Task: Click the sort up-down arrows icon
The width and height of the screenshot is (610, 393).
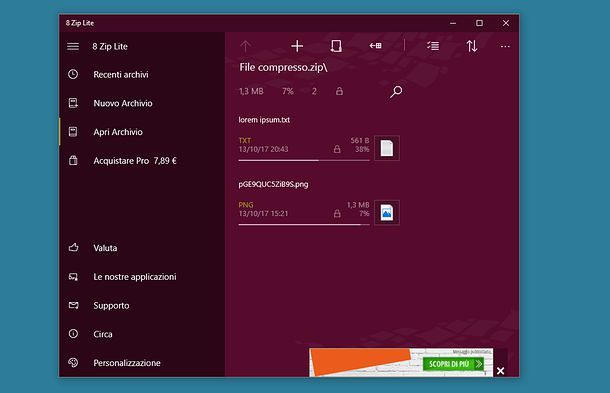Action: coord(472,46)
